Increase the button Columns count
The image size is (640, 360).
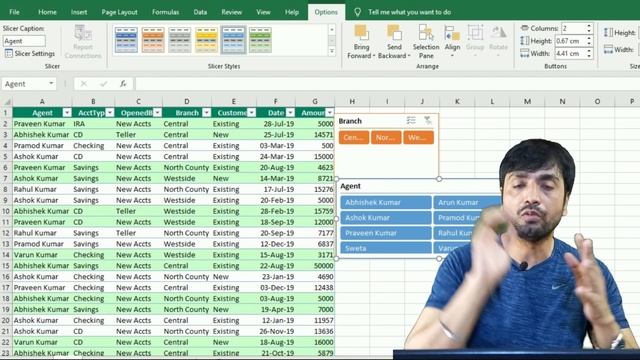tap(589, 26)
